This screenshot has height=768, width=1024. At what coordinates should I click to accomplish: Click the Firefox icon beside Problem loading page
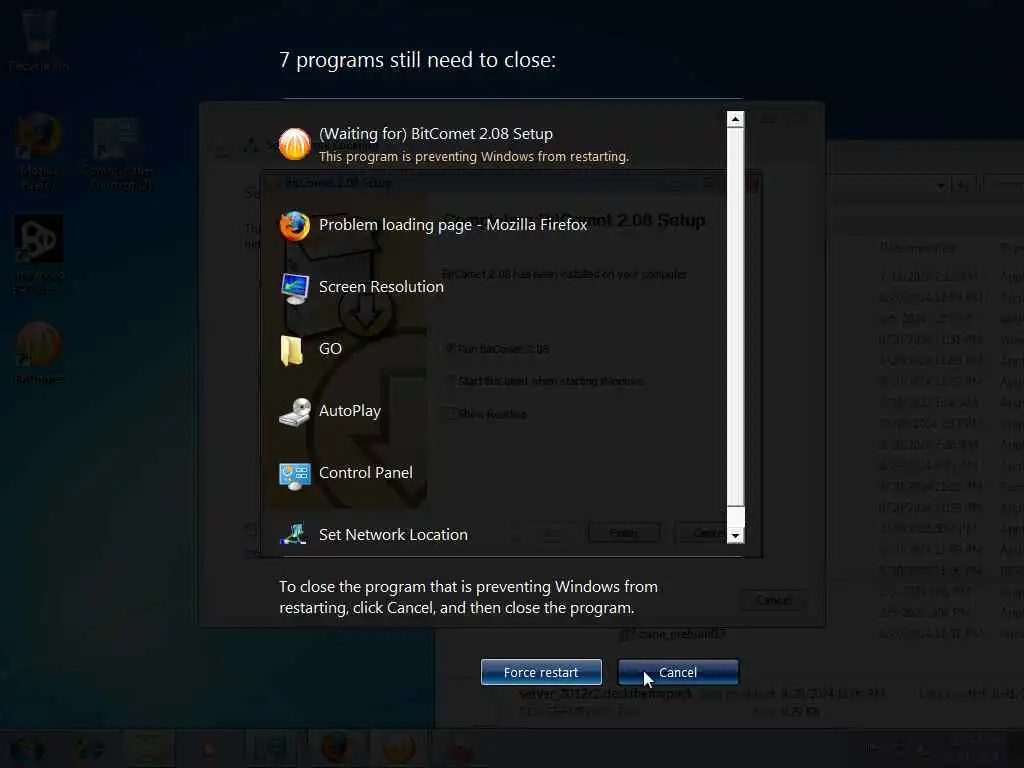[295, 225]
